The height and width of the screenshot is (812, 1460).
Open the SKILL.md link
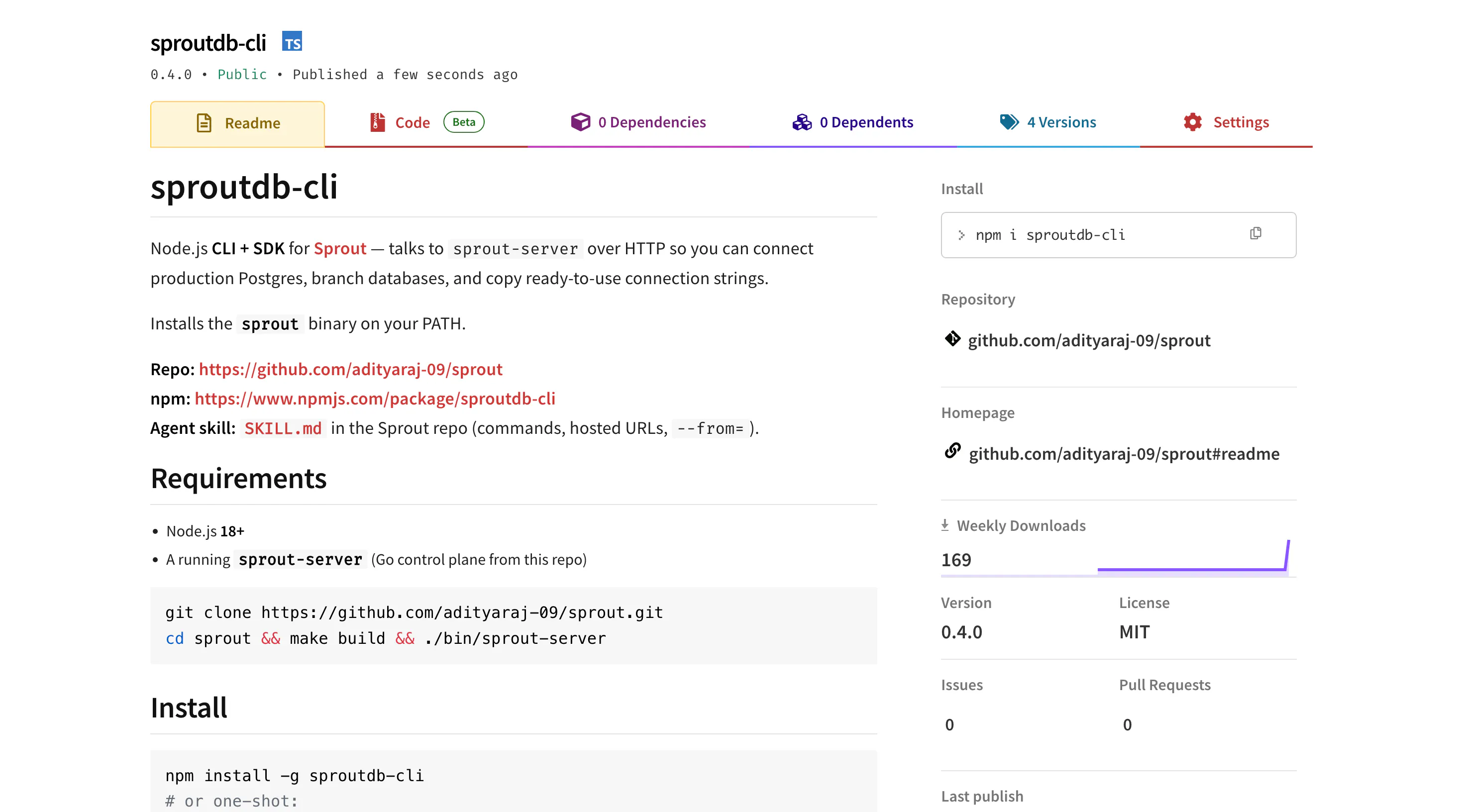coord(283,428)
